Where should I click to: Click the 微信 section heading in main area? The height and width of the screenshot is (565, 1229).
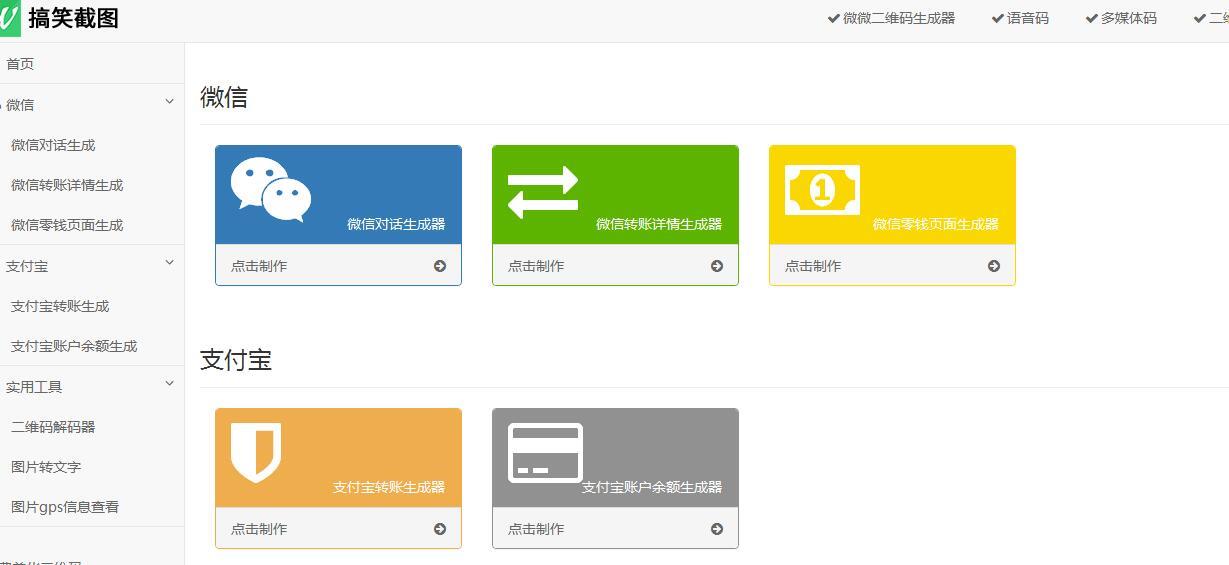(x=224, y=97)
